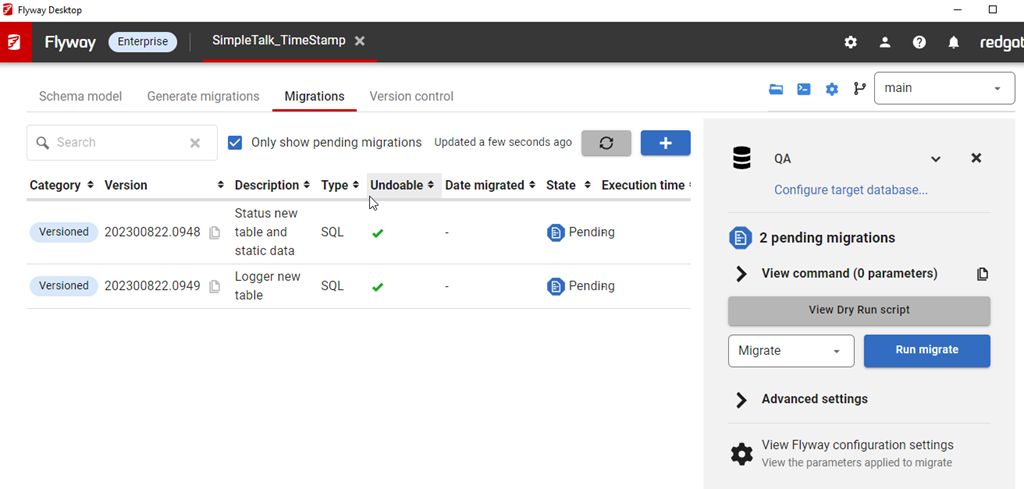
Task: Copy version 202300822.0948 to clipboard
Action: click(x=215, y=232)
